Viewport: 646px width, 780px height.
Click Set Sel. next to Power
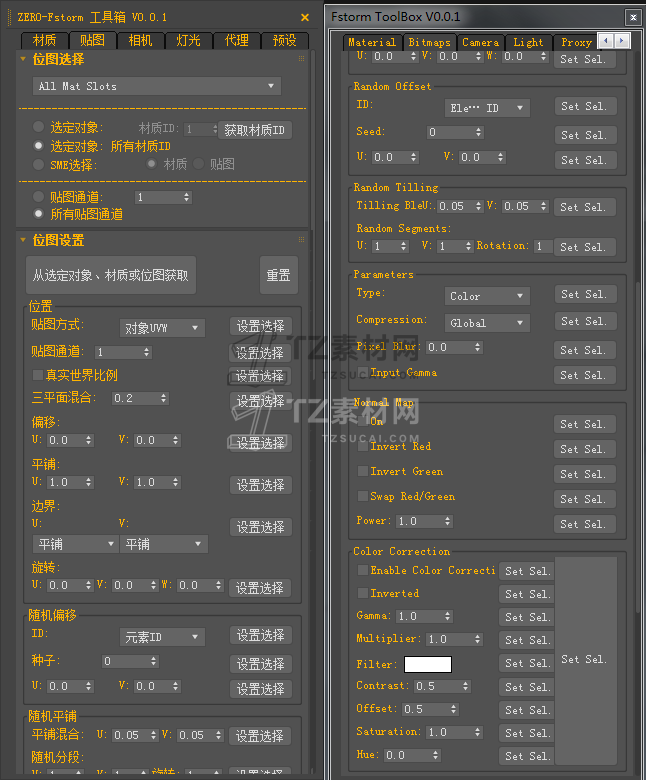[585, 524]
